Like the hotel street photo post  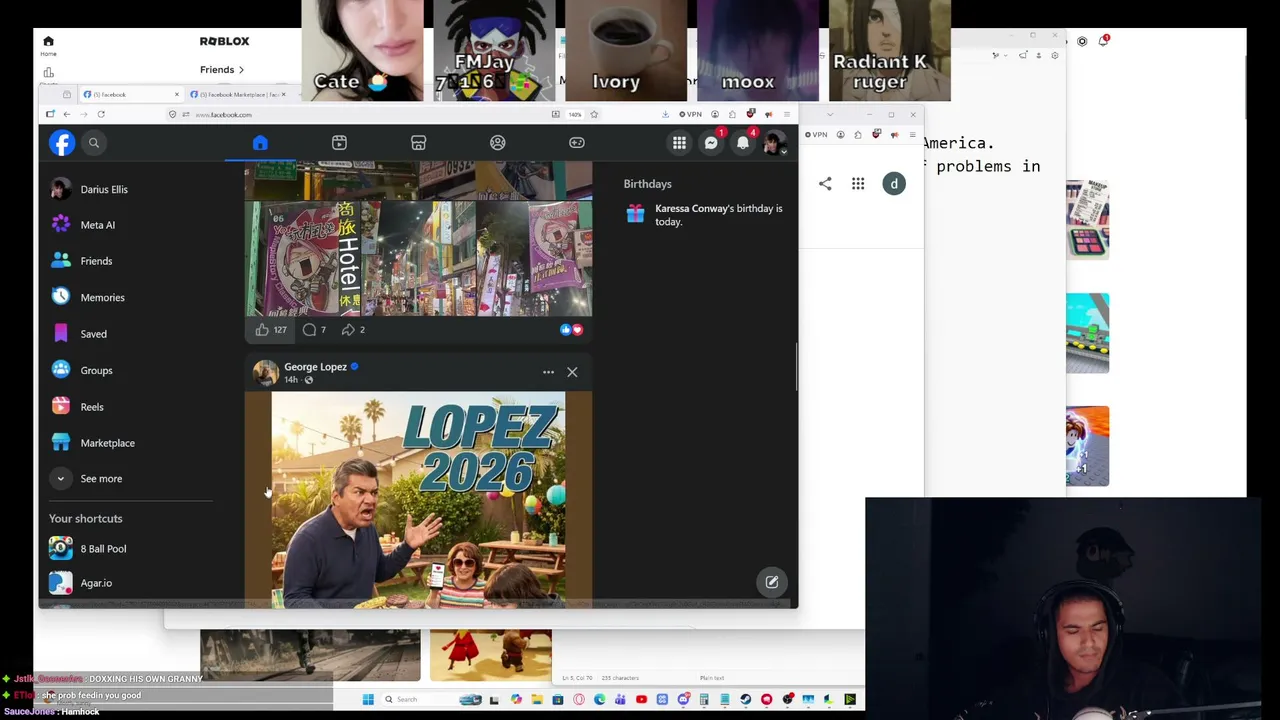click(270, 330)
